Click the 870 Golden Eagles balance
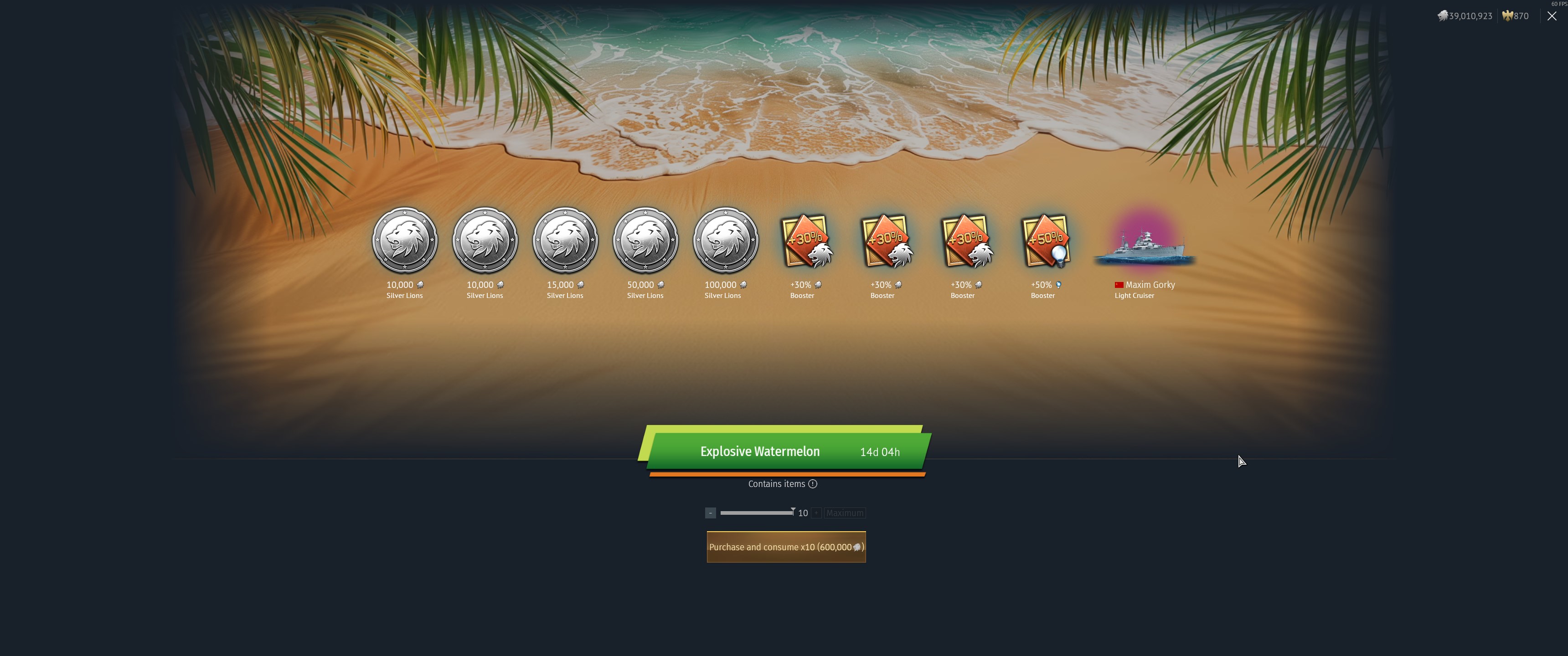 tap(1521, 16)
